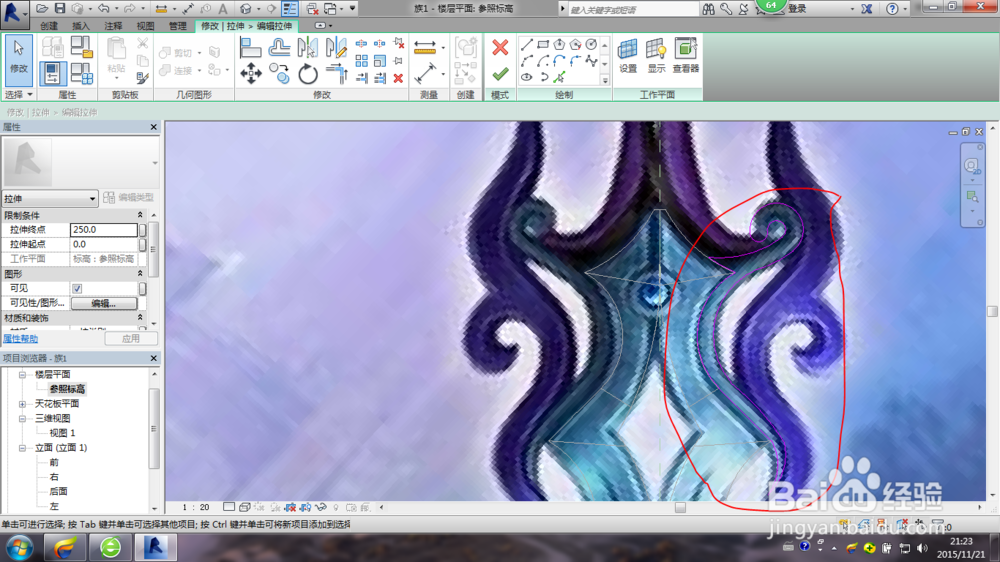The image size is (1000, 562).
Task: Click the 应用 apply button
Action: (131, 338)
